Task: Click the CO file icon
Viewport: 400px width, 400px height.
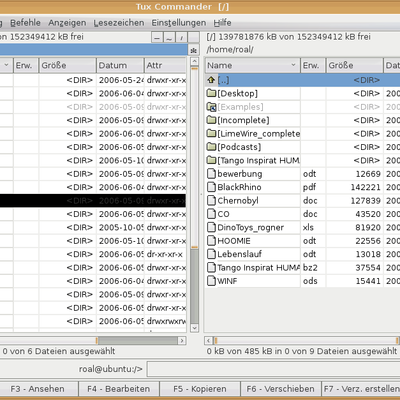Action: click(x=211, y=214)
